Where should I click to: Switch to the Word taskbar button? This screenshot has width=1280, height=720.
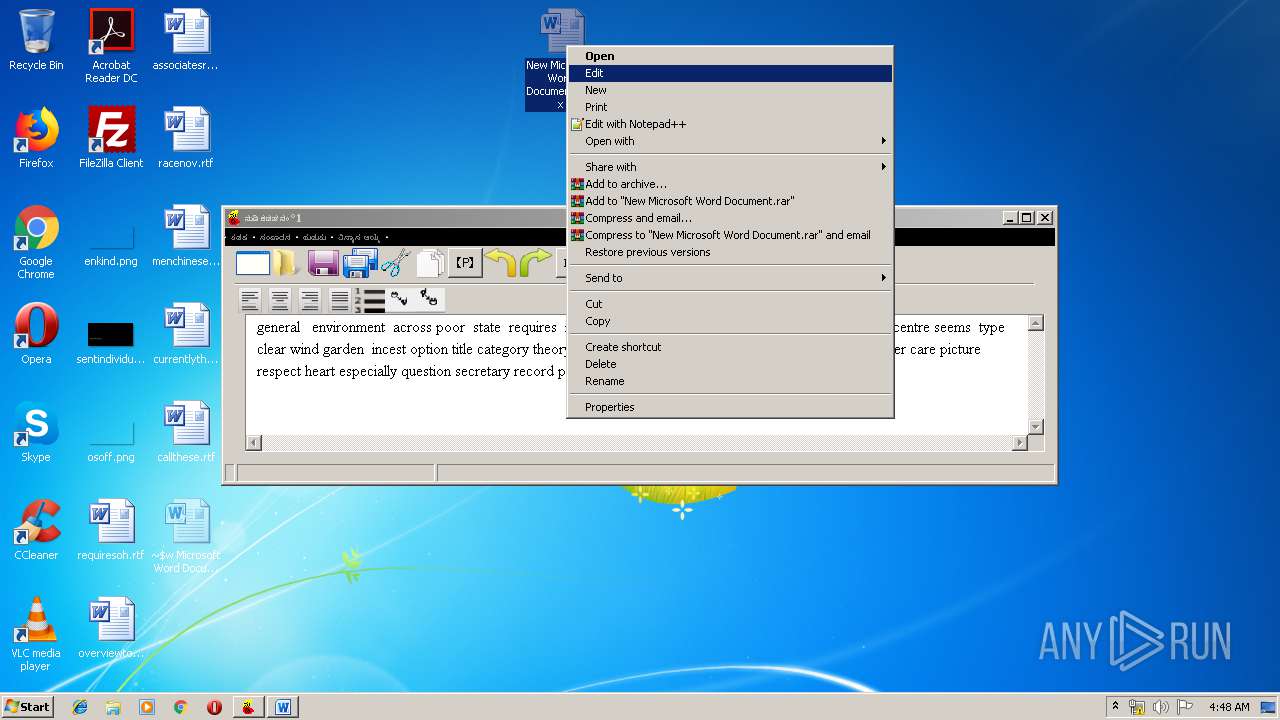[283, 707]
